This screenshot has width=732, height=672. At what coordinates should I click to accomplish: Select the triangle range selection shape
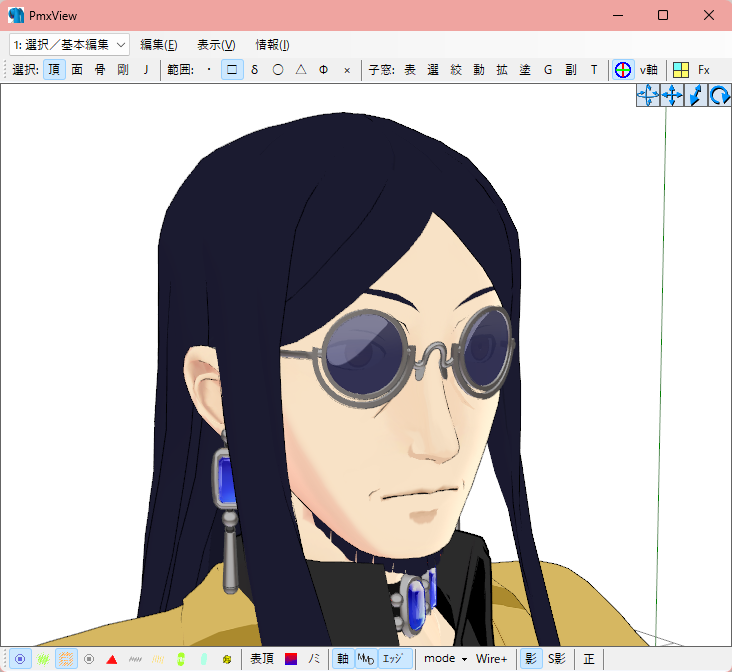(300, 70)
